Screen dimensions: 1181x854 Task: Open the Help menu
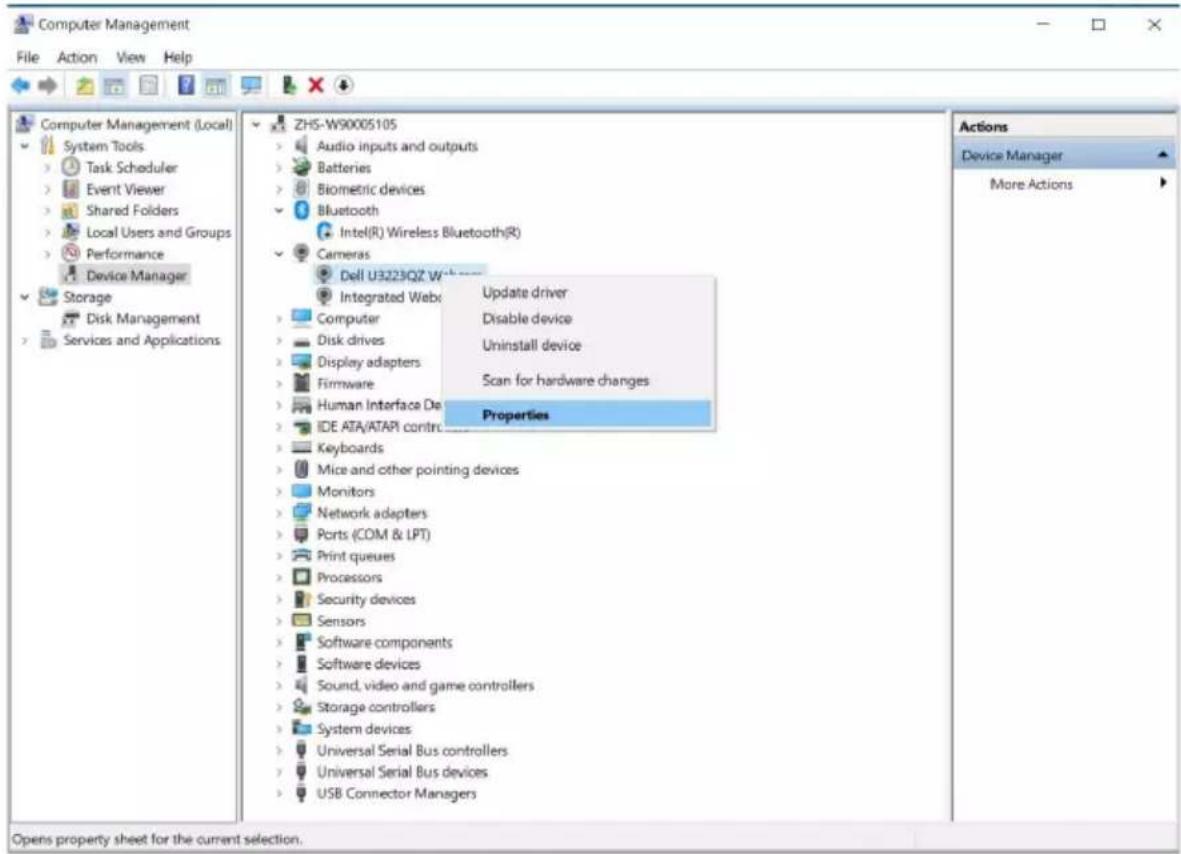pos(178,57)
